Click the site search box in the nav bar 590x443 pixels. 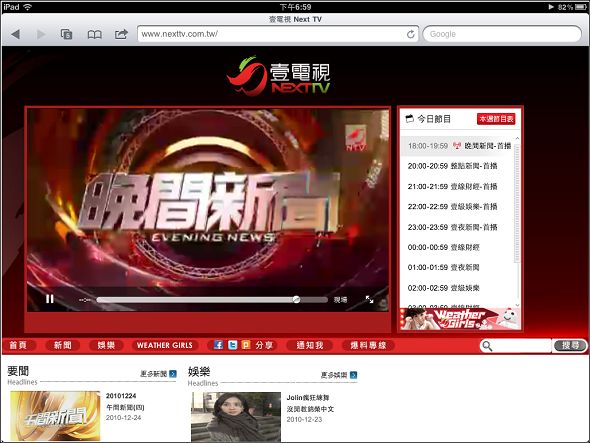515,346
